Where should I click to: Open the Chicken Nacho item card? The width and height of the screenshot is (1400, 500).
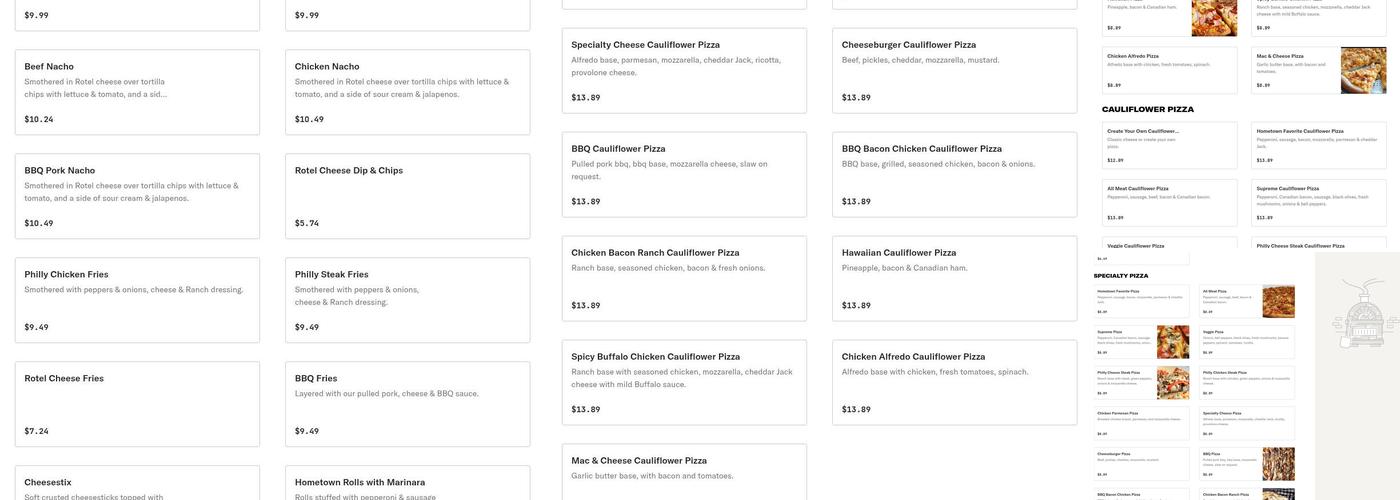[407, 92]
